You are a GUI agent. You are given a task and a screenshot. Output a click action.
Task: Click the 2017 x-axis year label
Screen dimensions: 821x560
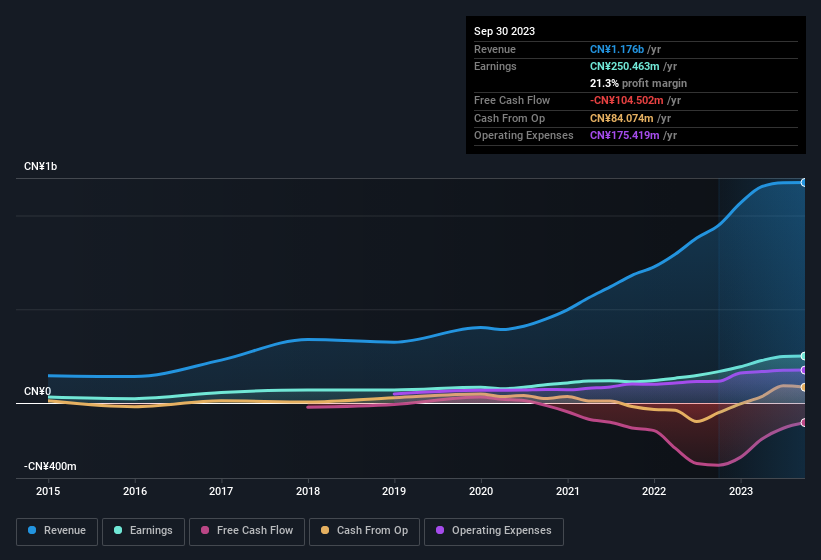tap(221, 491)
